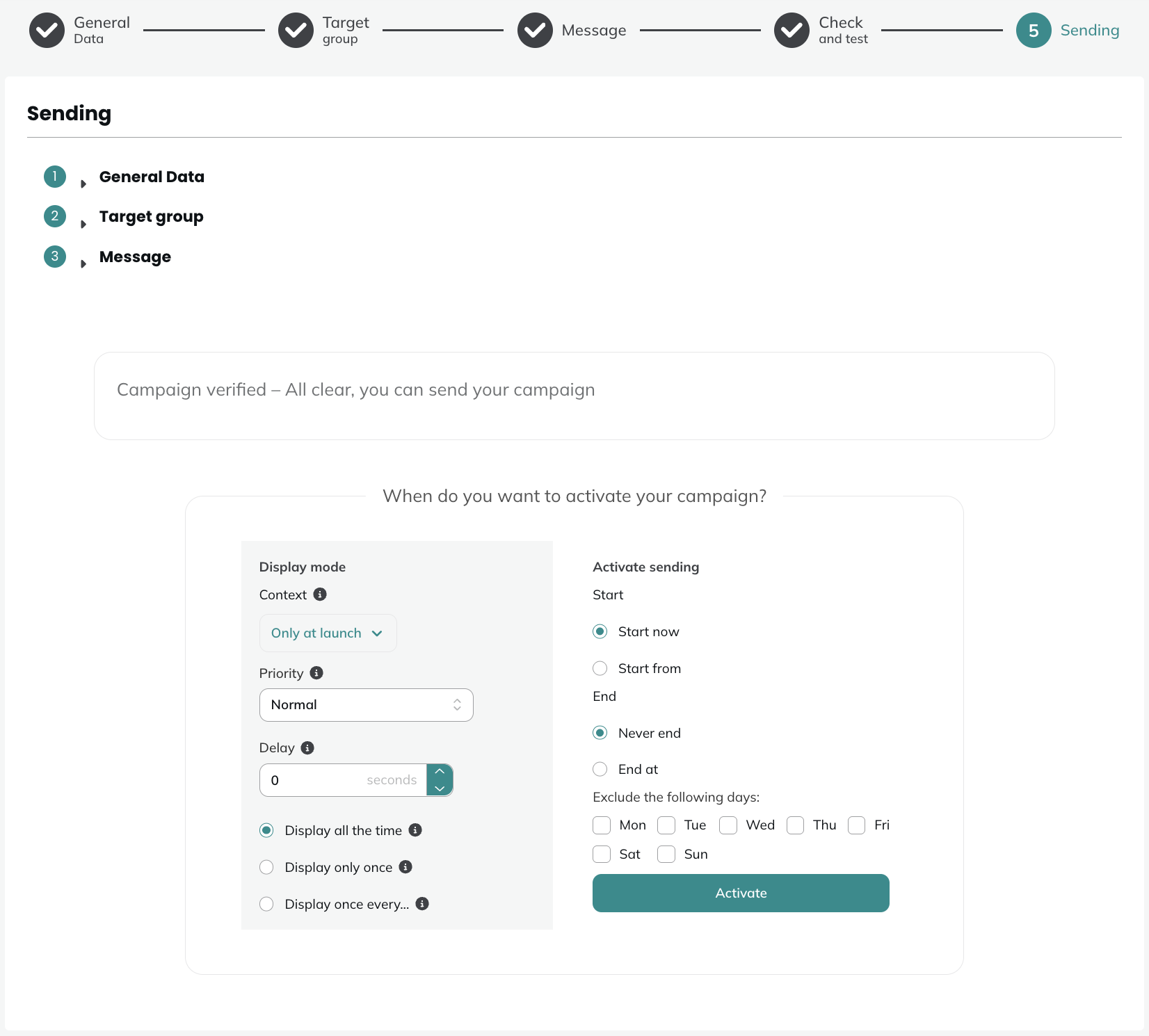Click the Activate sending heading

646,567
